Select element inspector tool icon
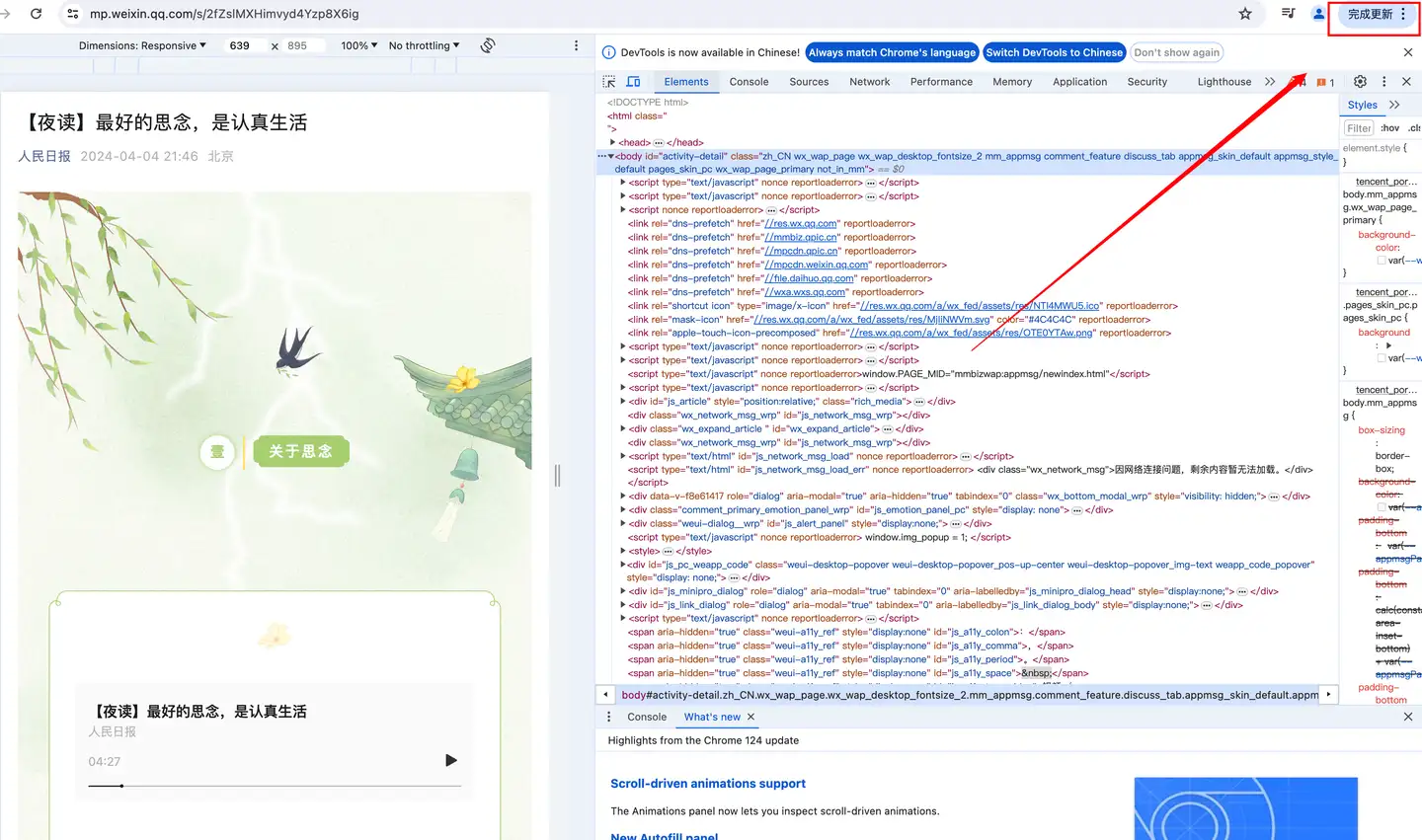Image resolution: width=1422 pixels, height=840 pixels. tap(609, 82)
